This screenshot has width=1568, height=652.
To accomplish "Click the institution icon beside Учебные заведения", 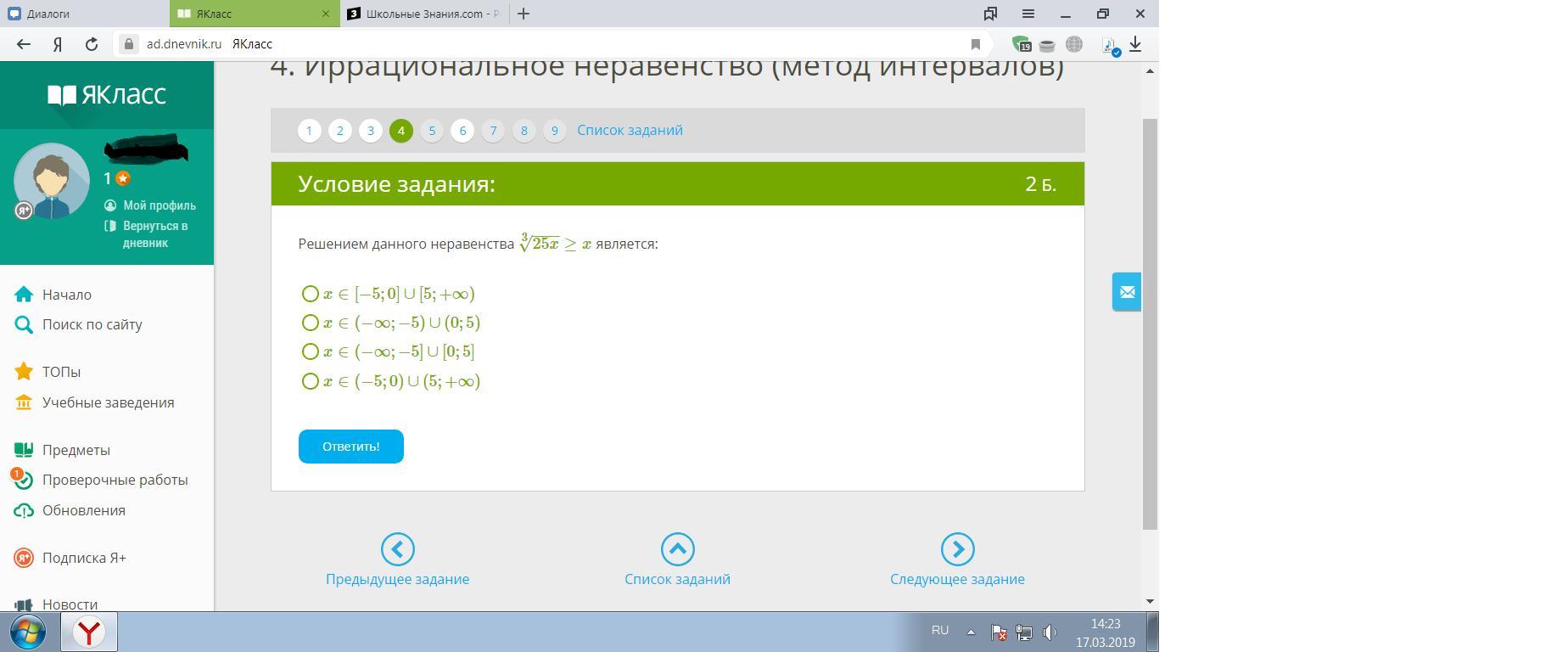I will tap(24, 402).
